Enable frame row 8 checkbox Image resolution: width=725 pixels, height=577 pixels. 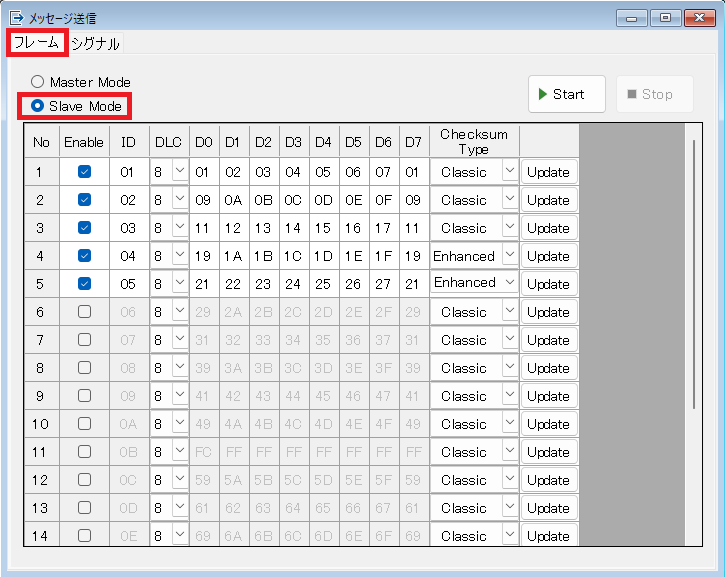pos(84,368)
